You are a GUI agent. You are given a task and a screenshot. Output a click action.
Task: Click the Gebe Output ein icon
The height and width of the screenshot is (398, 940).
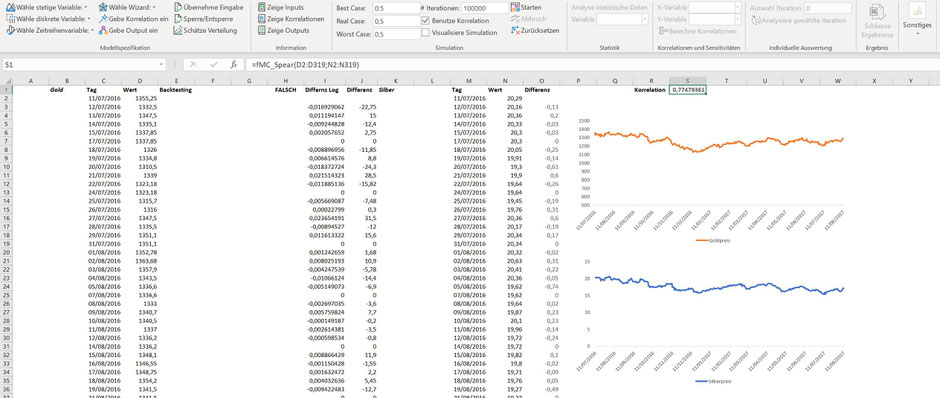pyautogui.click(x=103, y=30)
